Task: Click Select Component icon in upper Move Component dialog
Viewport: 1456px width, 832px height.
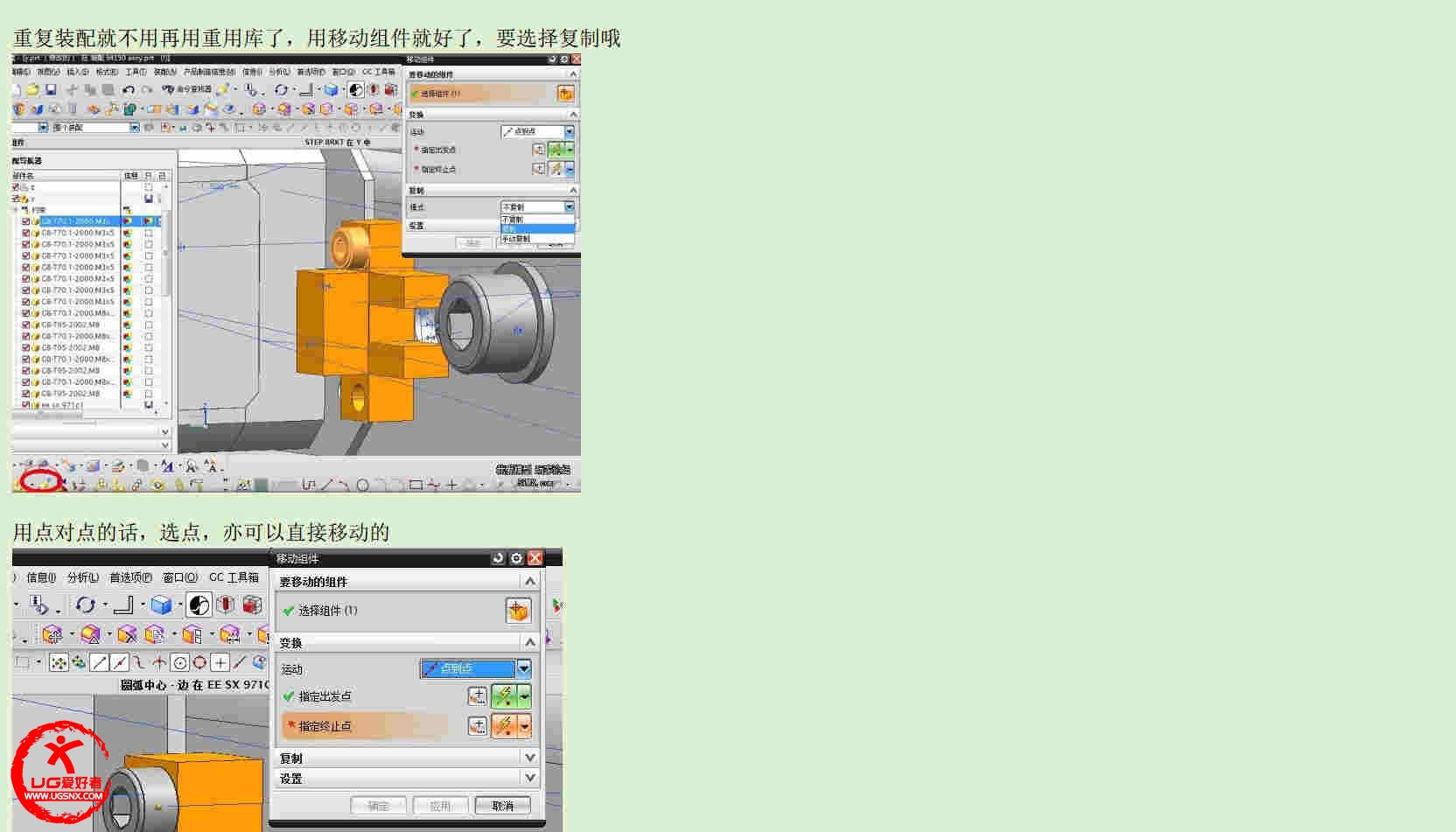Action: (565, 93)
